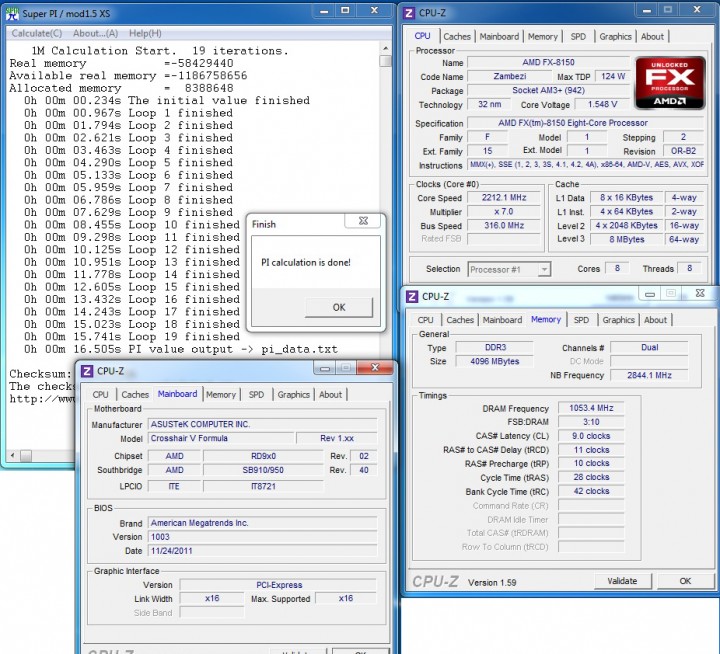The image size is (720, 654).
Task: Click Validate button in CPU-Z Memory window
Action: [622, 581]
